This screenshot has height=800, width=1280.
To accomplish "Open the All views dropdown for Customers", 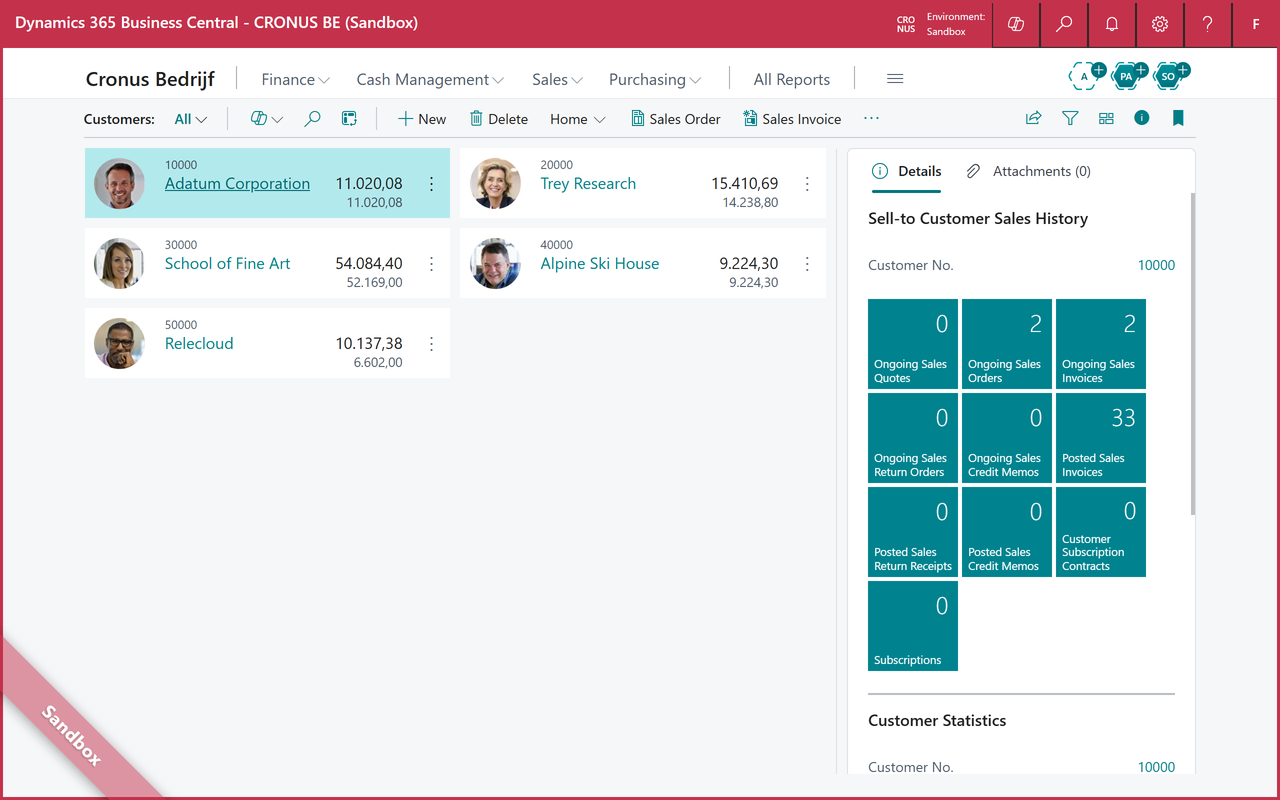I will [191, 119].
